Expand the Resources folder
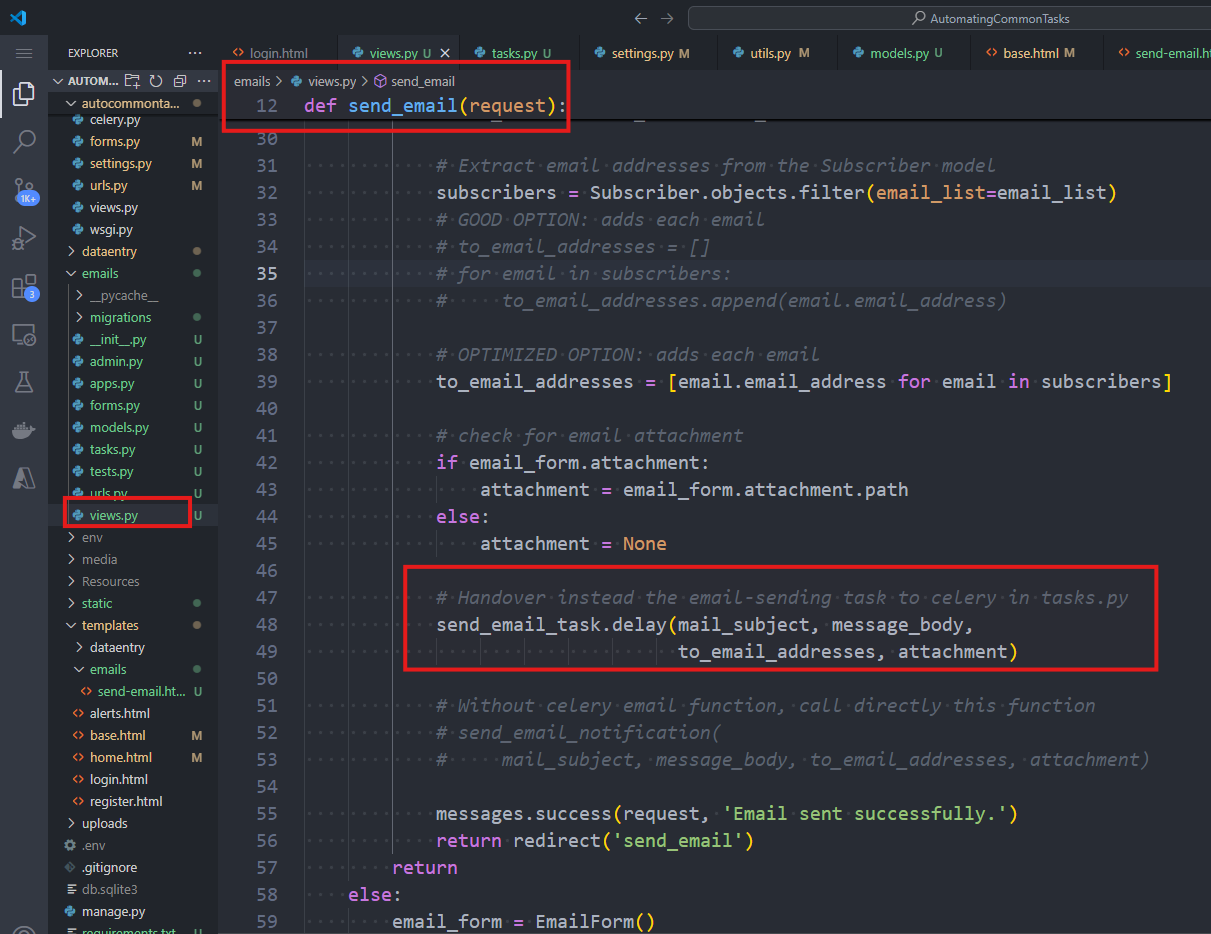The image size is (1211, 934). coord(133,581)
